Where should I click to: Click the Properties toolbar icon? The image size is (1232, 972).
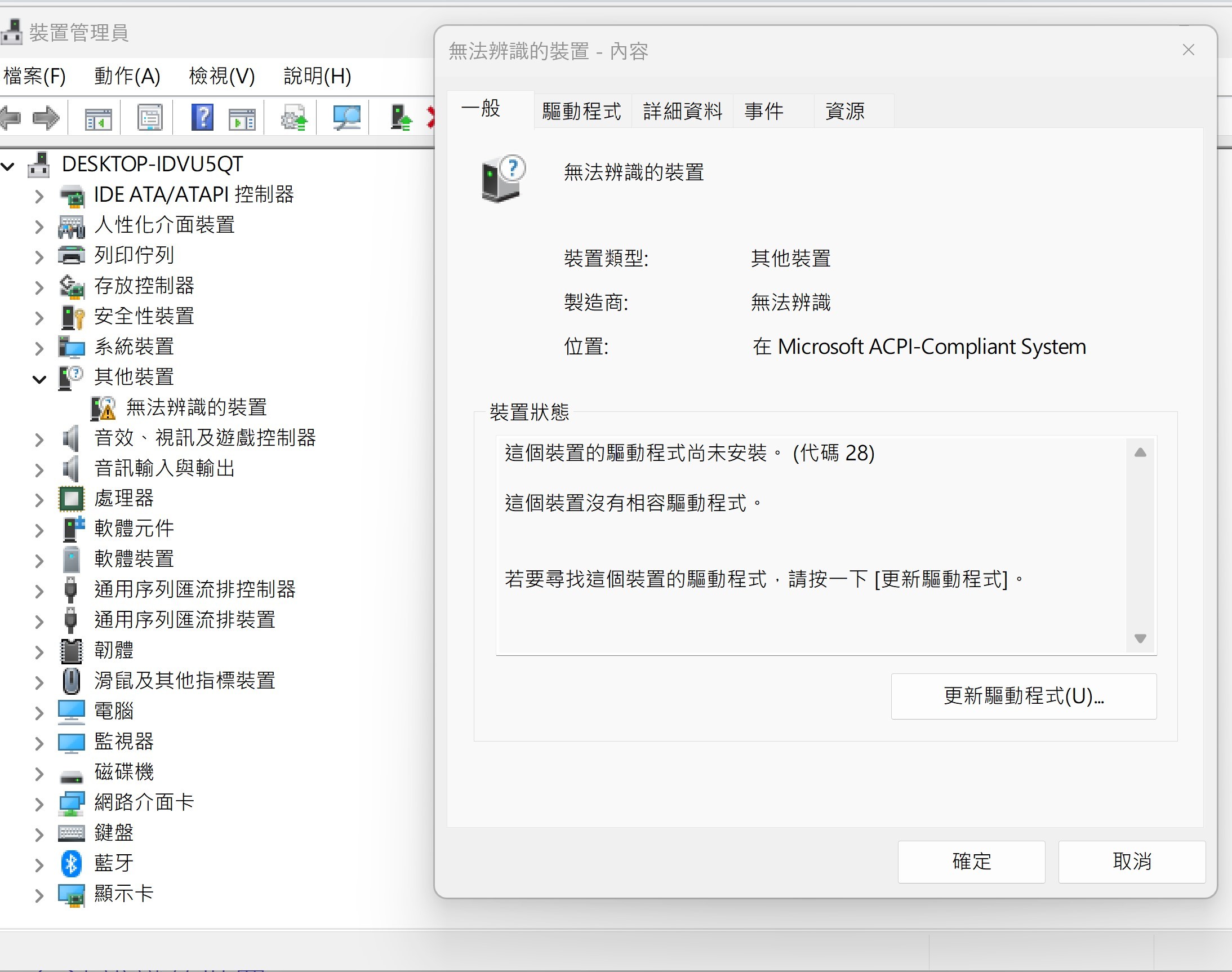150,118
